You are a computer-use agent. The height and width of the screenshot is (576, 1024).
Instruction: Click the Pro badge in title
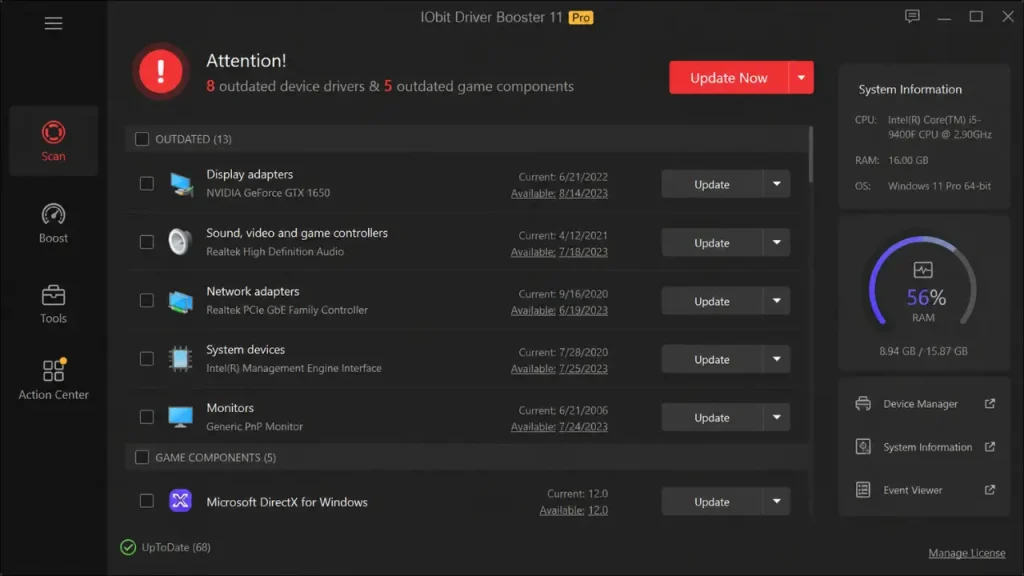581,18
